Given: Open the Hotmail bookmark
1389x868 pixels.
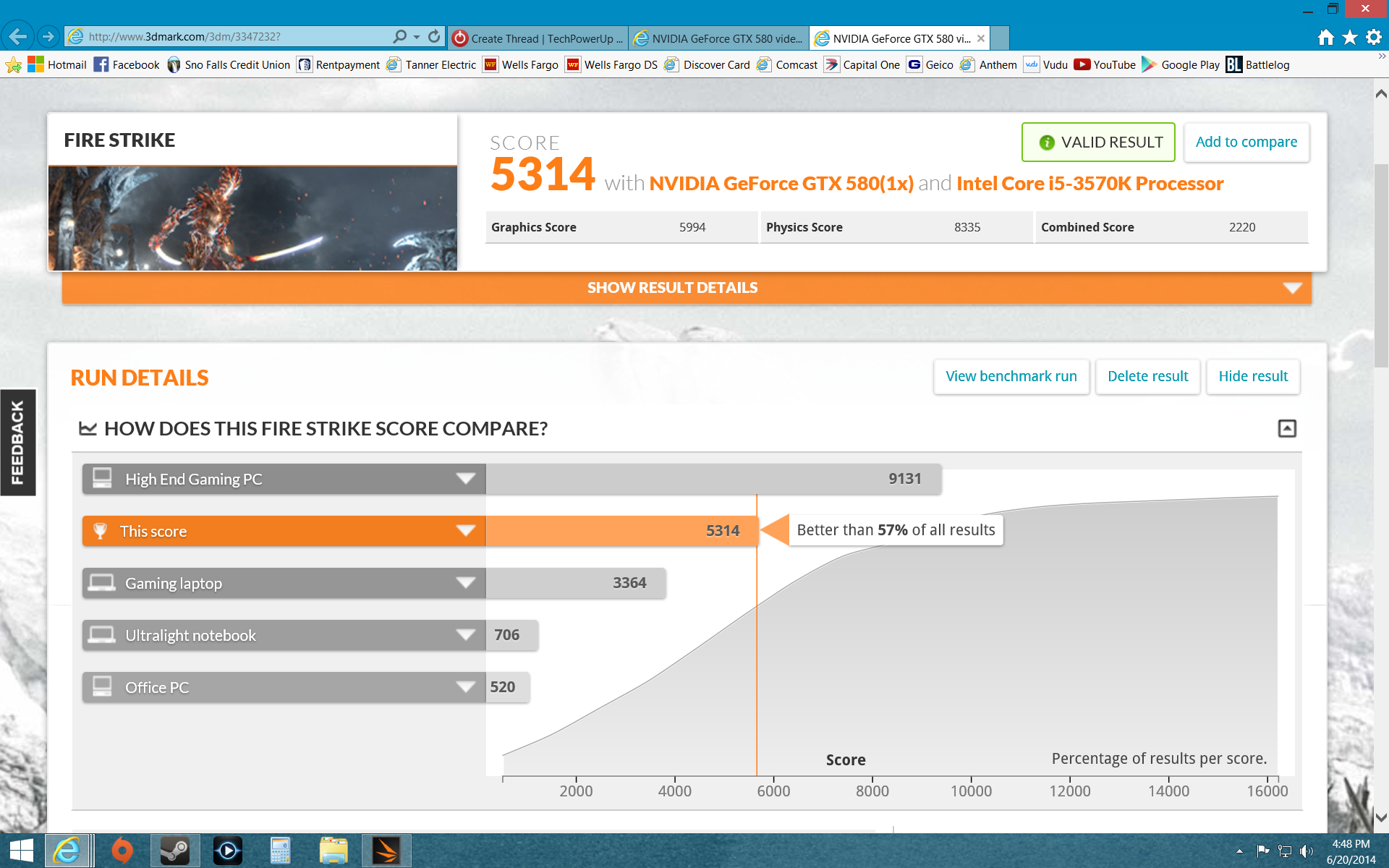Looking at the screenshot, I should click(x=57, y=65).
